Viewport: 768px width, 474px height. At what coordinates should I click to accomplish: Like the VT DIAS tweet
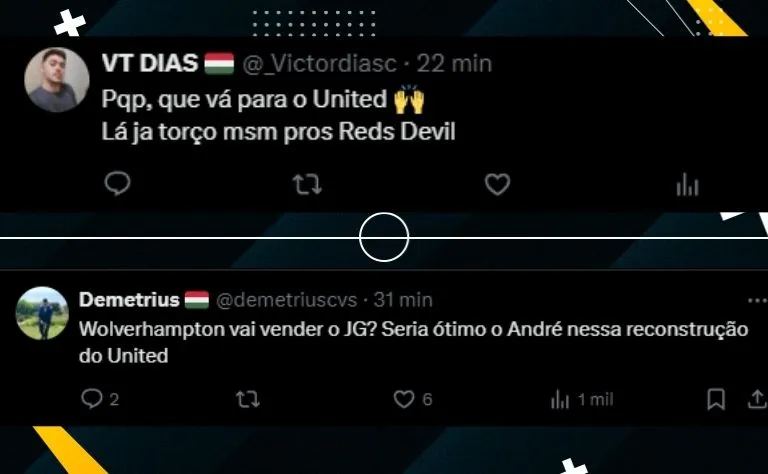coord(498,185)
